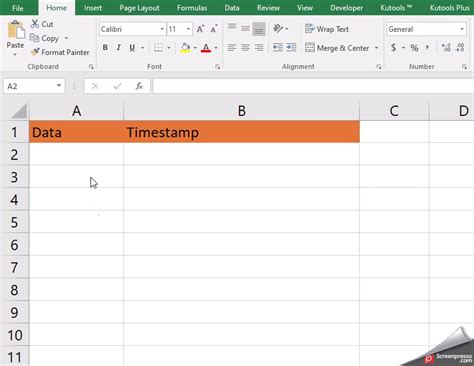Decrease font size with smaller A
The width and height of the screenshot is (474, 366).
tap(214, 29)
